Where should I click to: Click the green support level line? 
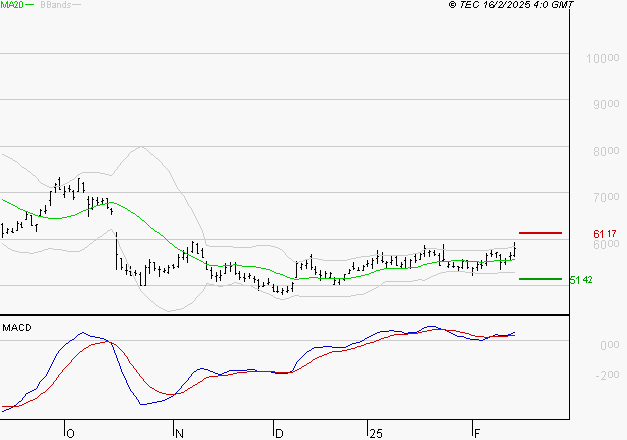click(x=540, y=279)
